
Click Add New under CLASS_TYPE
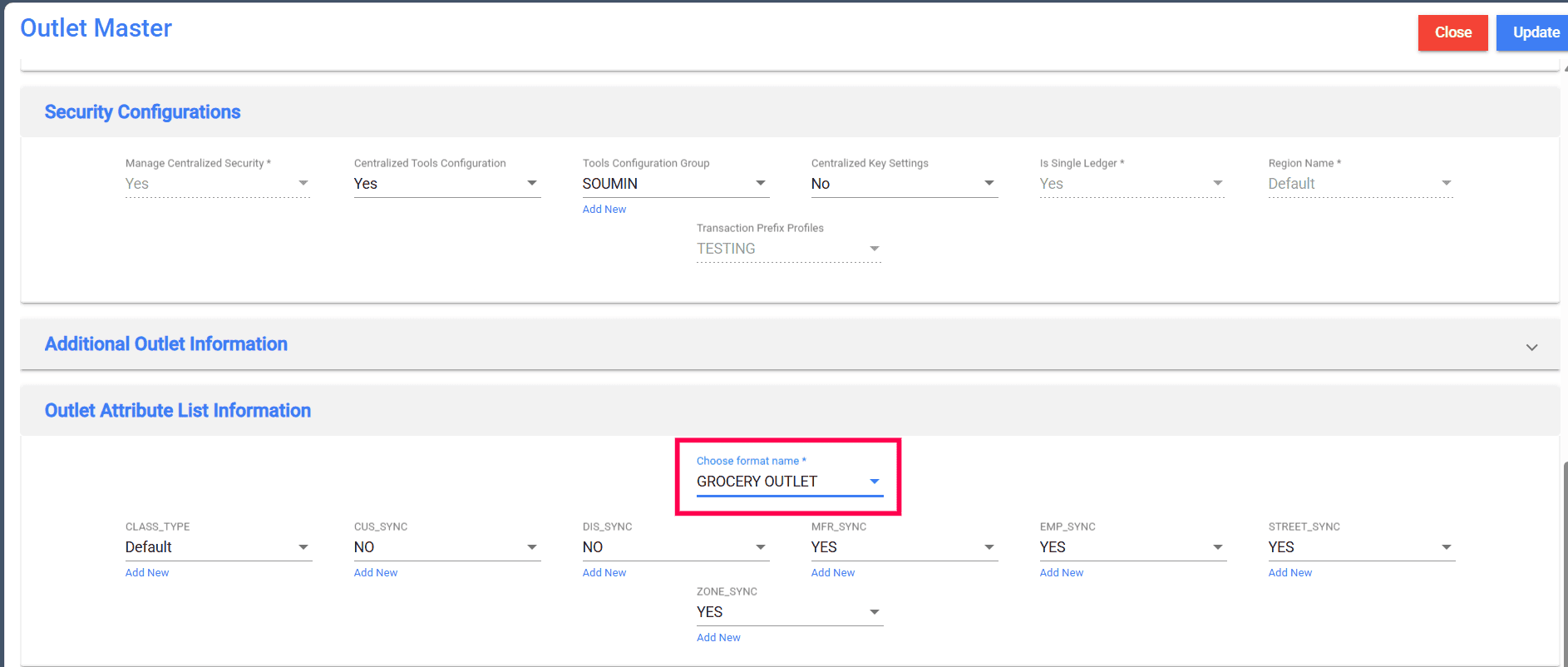pos(147,573)
